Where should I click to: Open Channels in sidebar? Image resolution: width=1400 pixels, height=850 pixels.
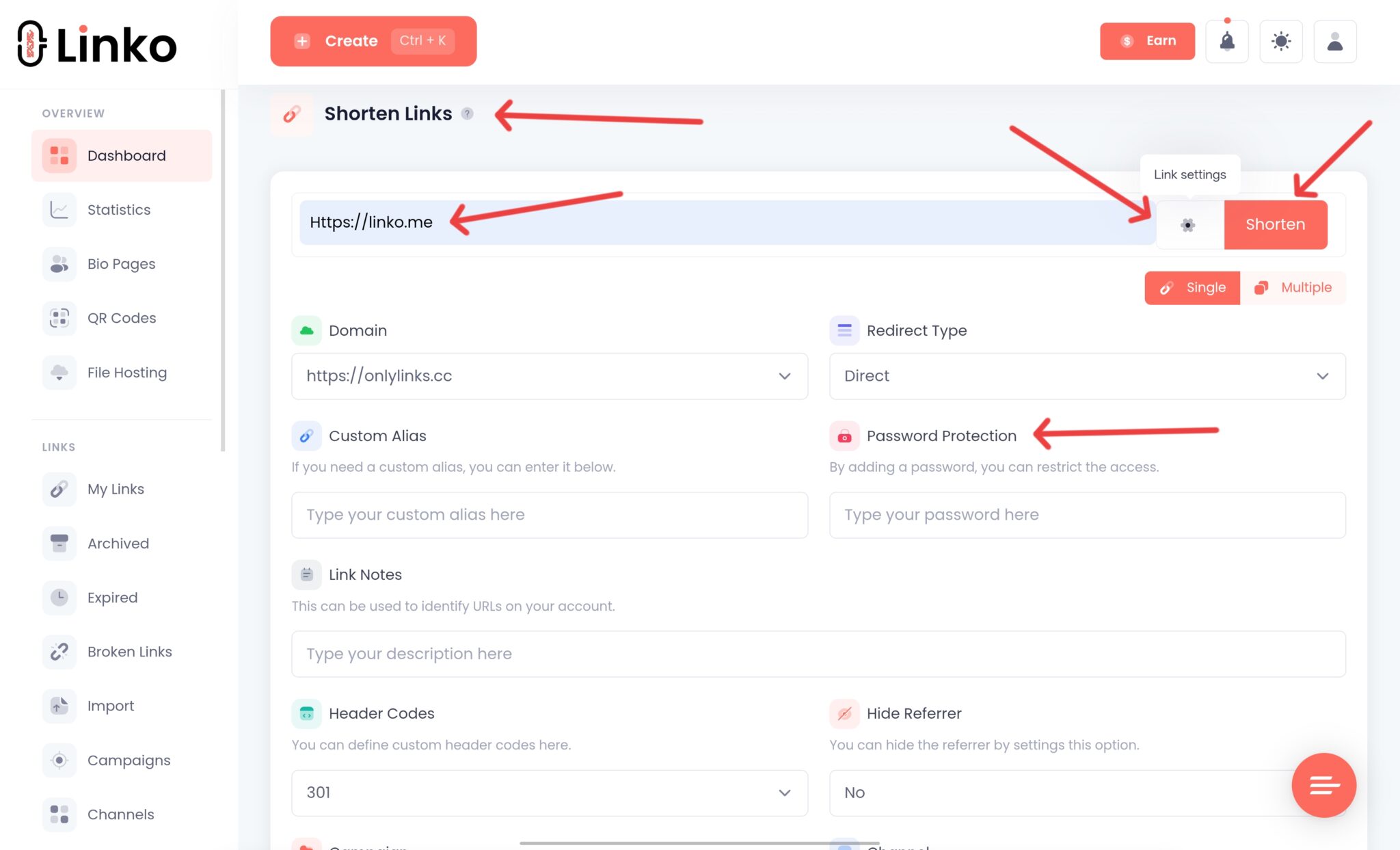pyautogui.click(x=122, y=814)
